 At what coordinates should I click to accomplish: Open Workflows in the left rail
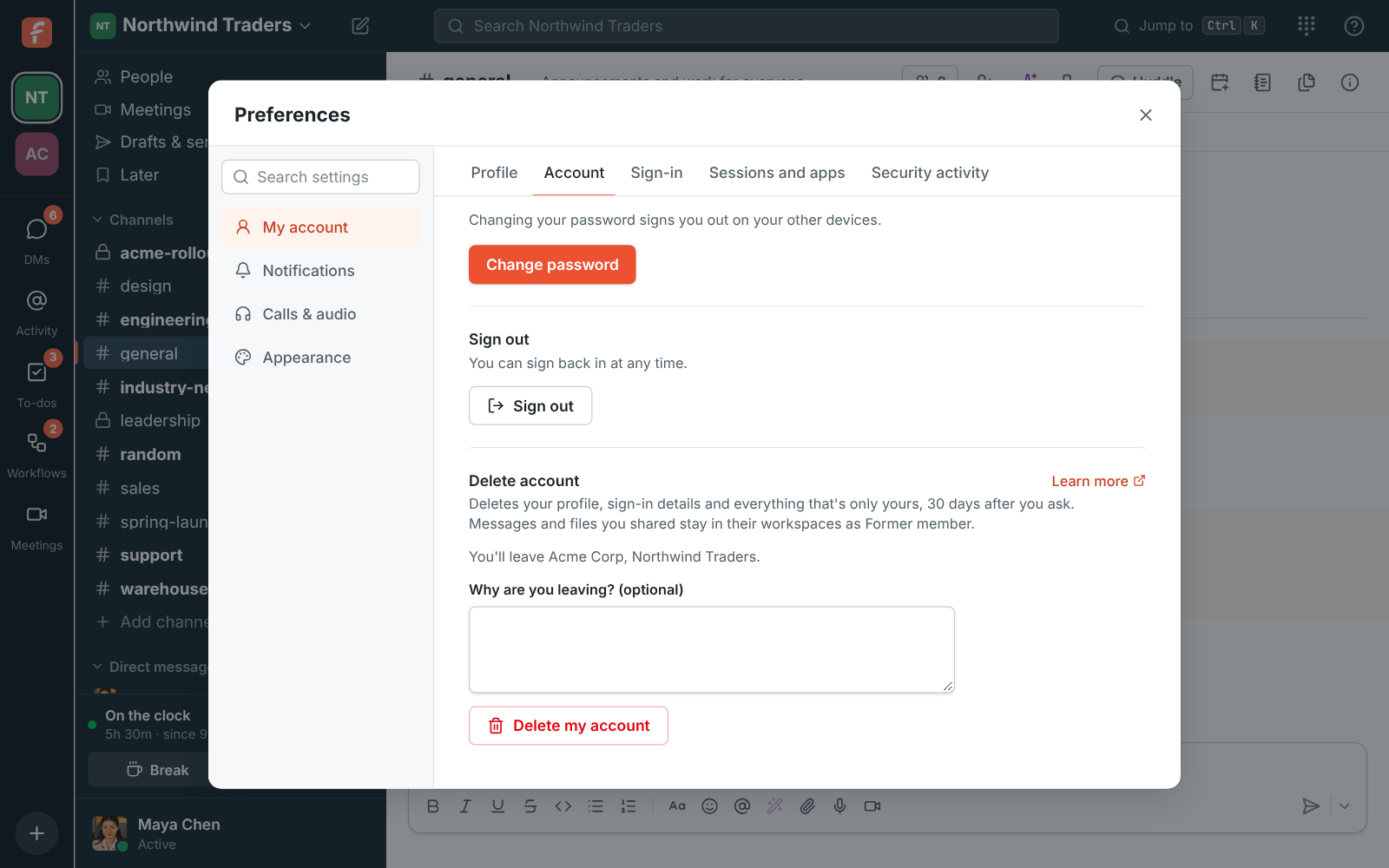coord(36,453)
